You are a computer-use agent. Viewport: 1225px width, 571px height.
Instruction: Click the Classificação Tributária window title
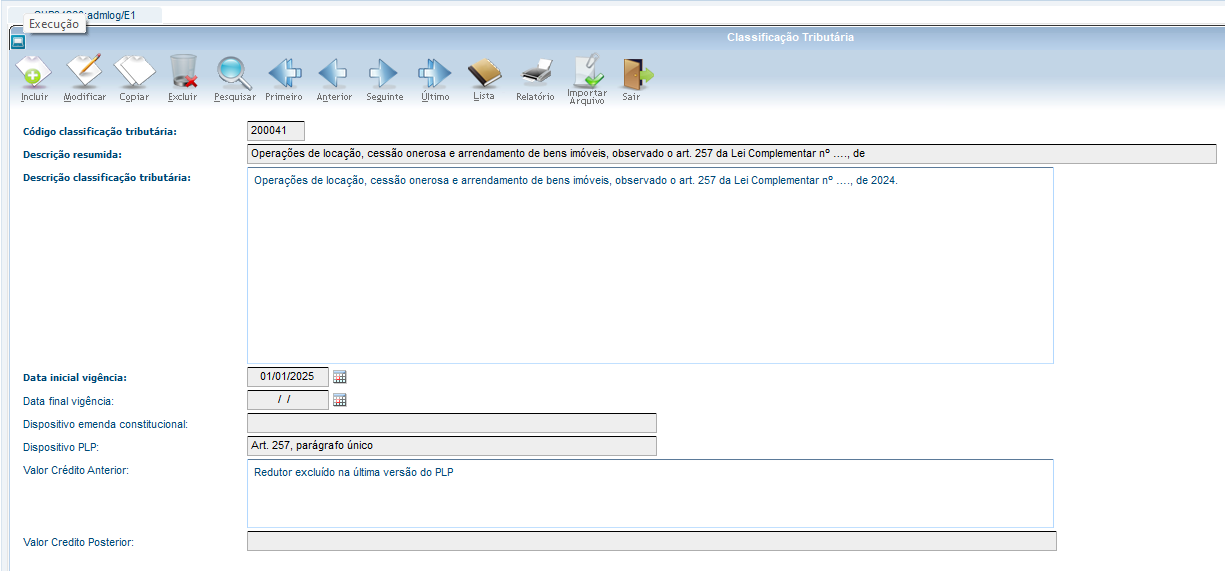(790, 37)
